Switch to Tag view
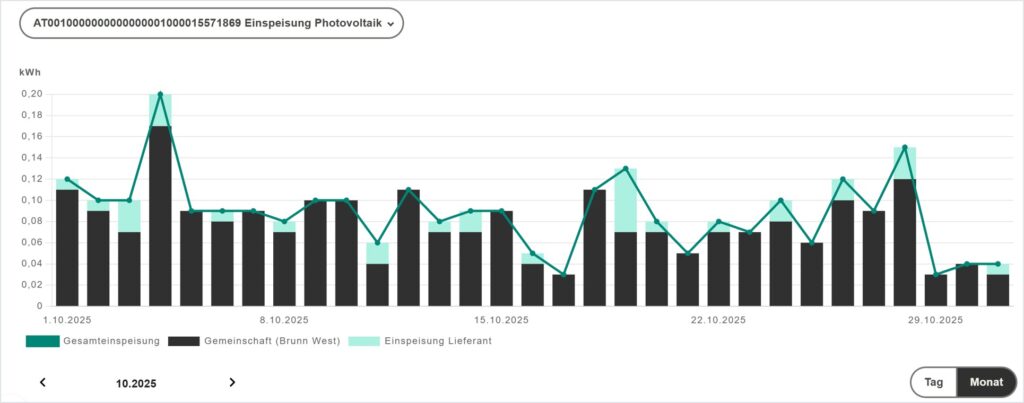Screen dimensions: 1024x403 pos(934,382)
